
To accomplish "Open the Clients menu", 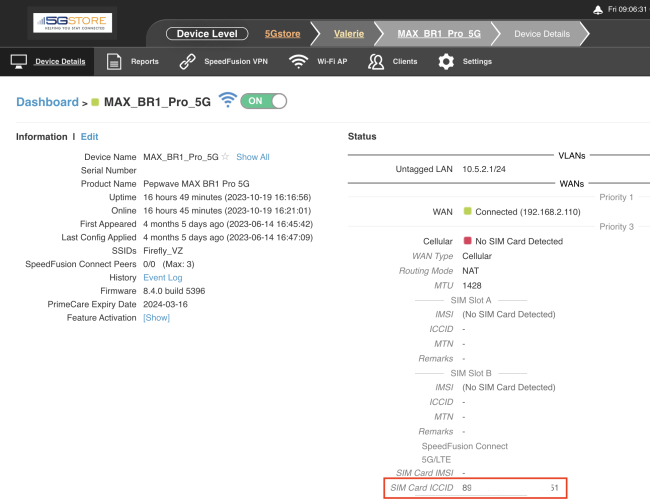I will pos(405,61).
